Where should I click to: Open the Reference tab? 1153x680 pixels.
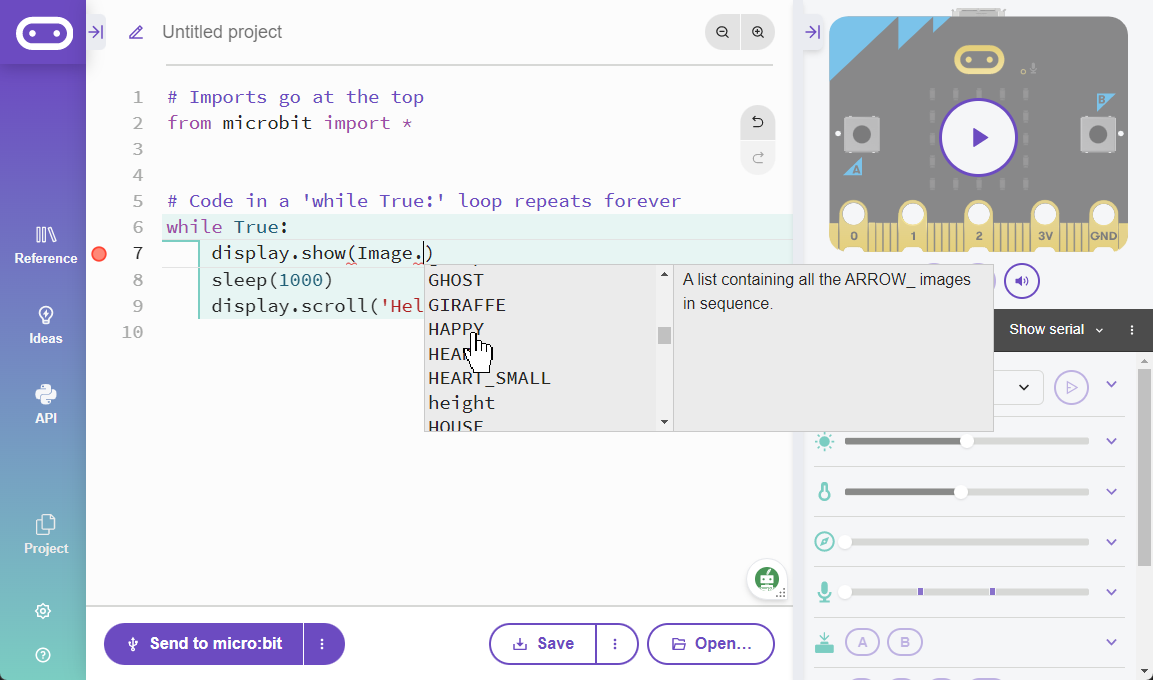pyautogui.click(x=46, y=246)
